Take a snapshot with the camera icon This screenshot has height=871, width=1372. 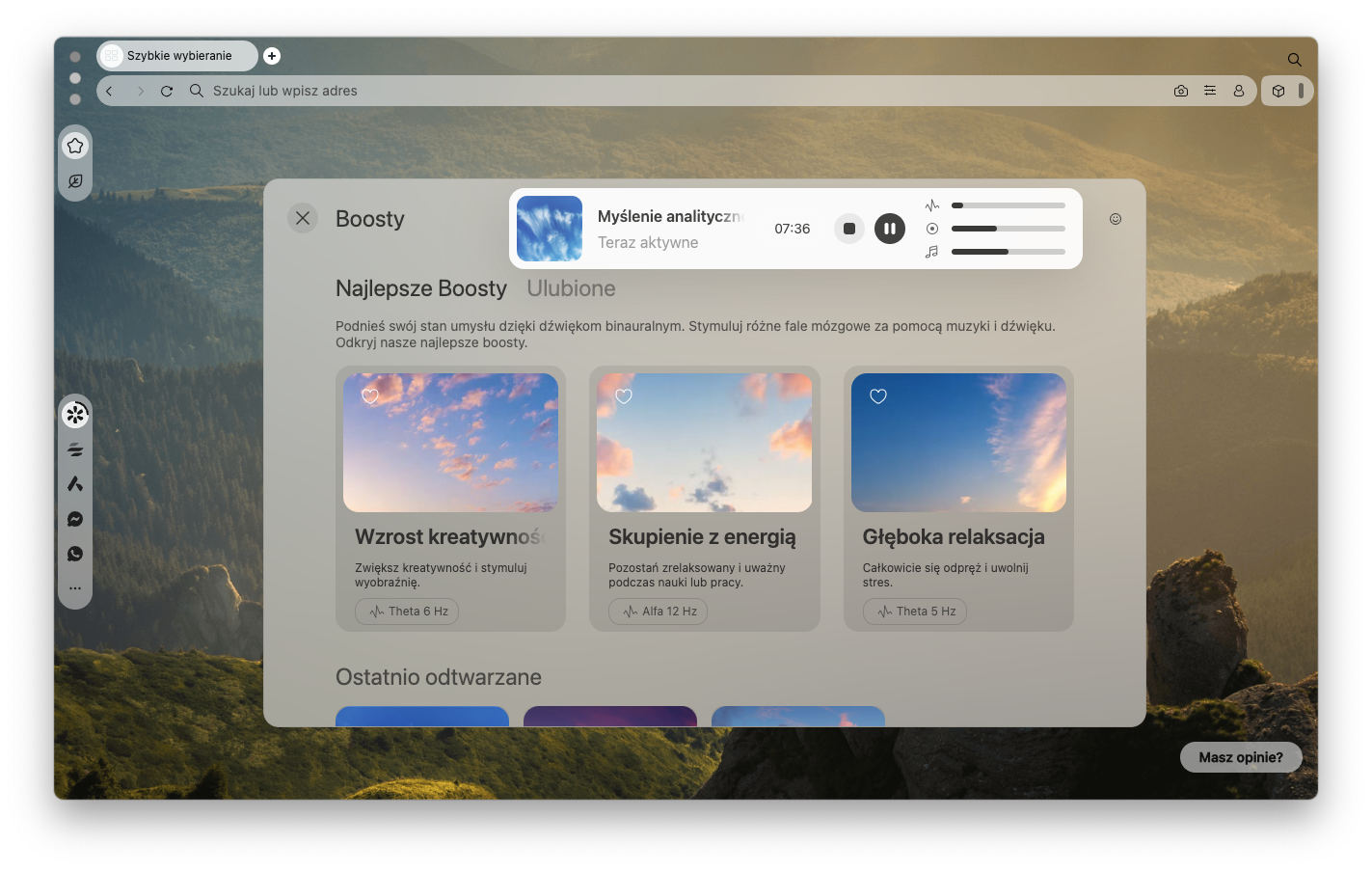click(x=1180, y=91)
